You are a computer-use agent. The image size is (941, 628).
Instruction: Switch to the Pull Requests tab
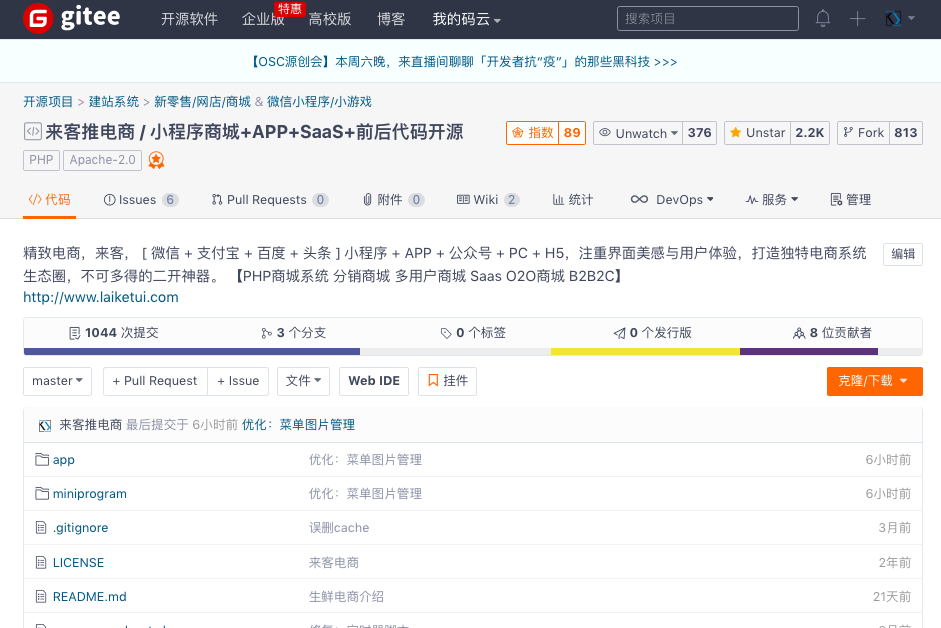coord(269,200)
